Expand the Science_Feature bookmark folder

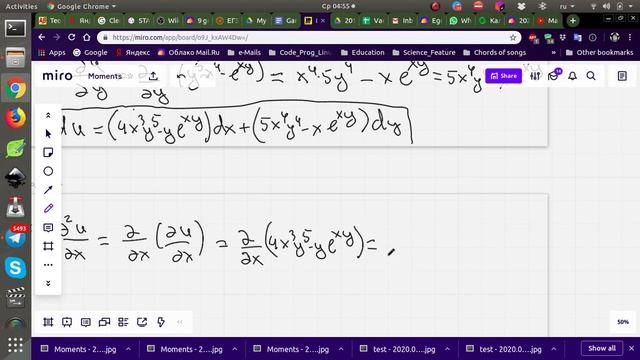(x=424, y=53)
